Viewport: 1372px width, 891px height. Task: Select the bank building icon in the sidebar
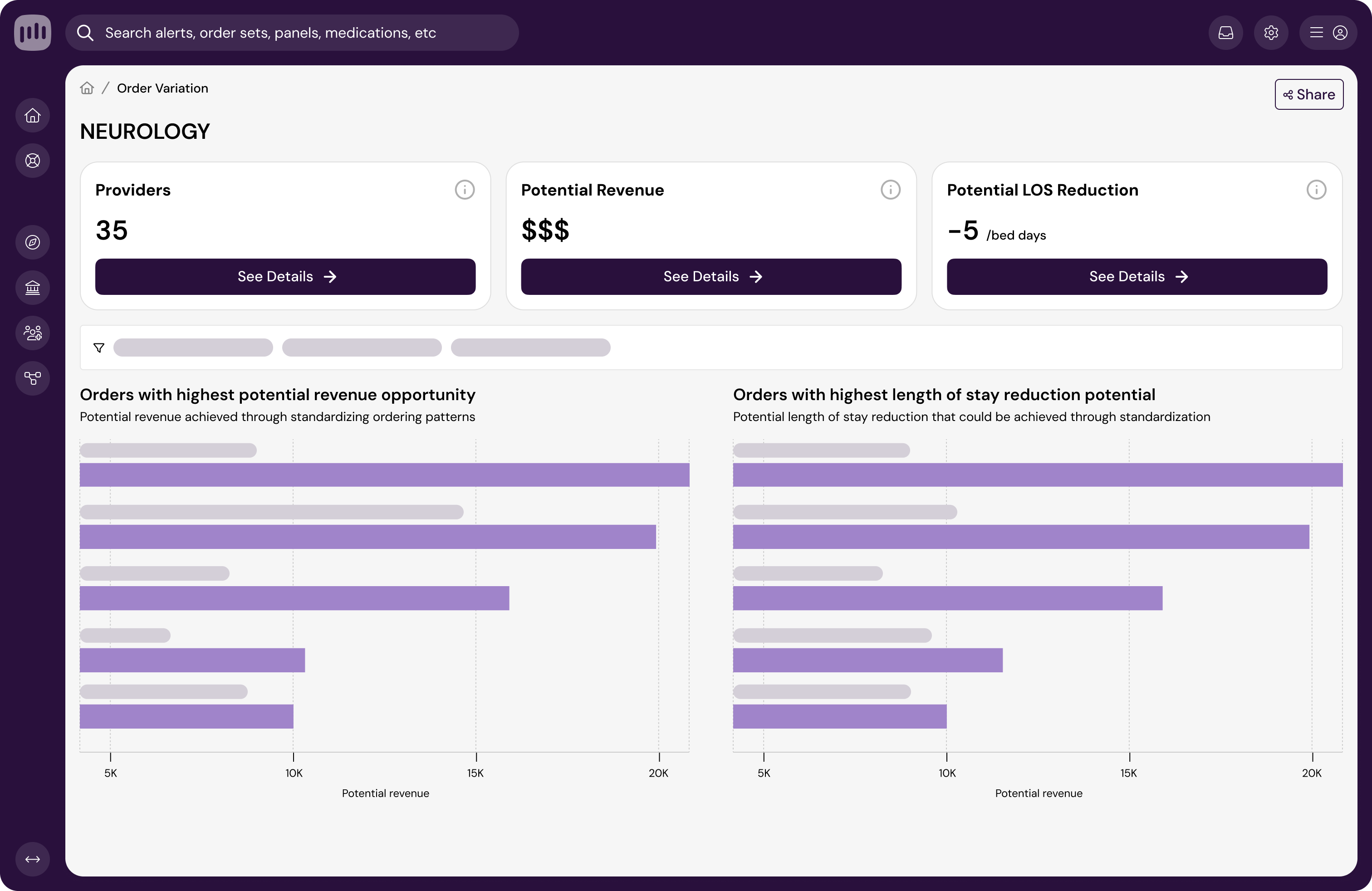tap(33, 288)
